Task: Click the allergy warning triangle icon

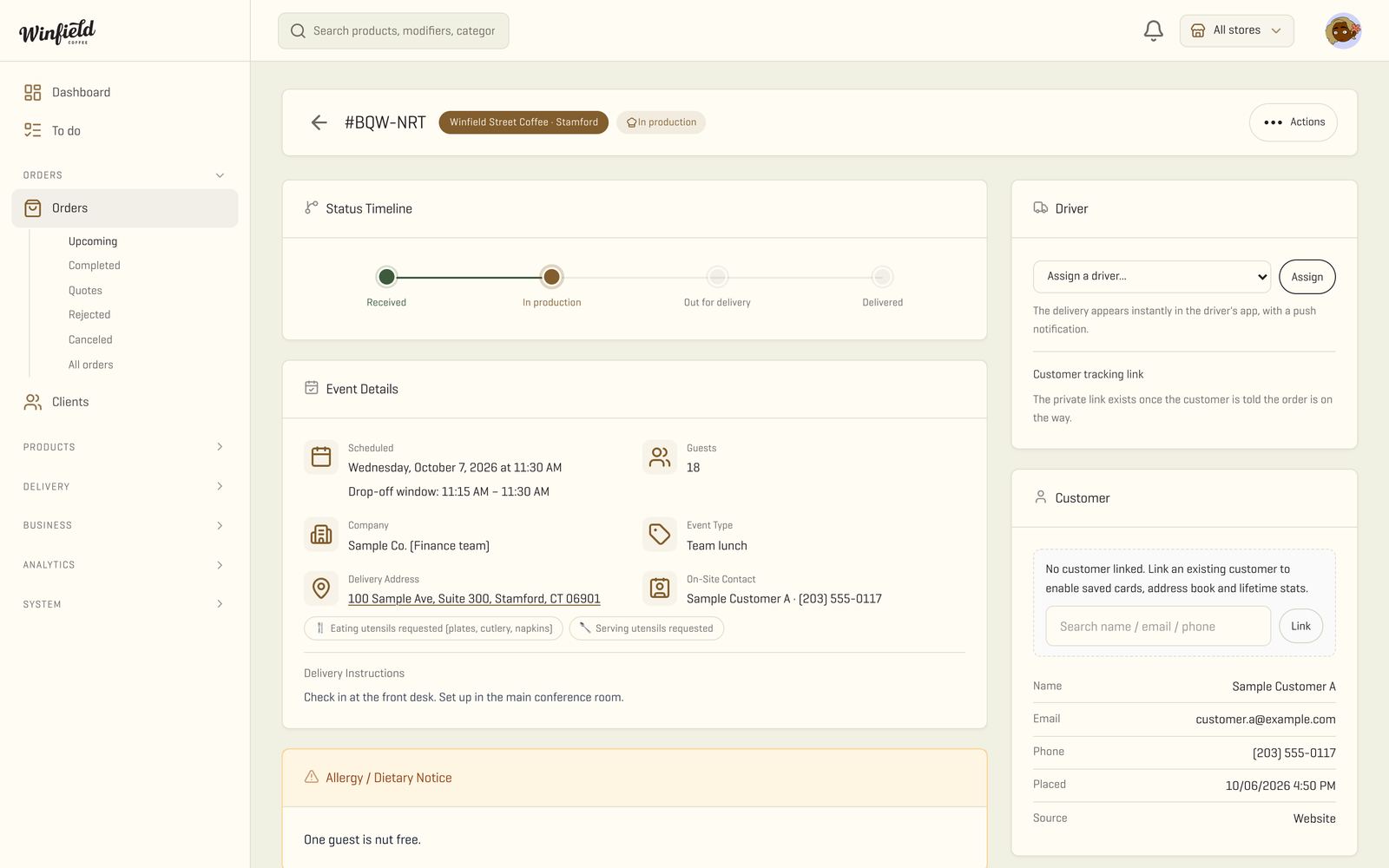Action: pyautogui.click(x=311, y=777)
